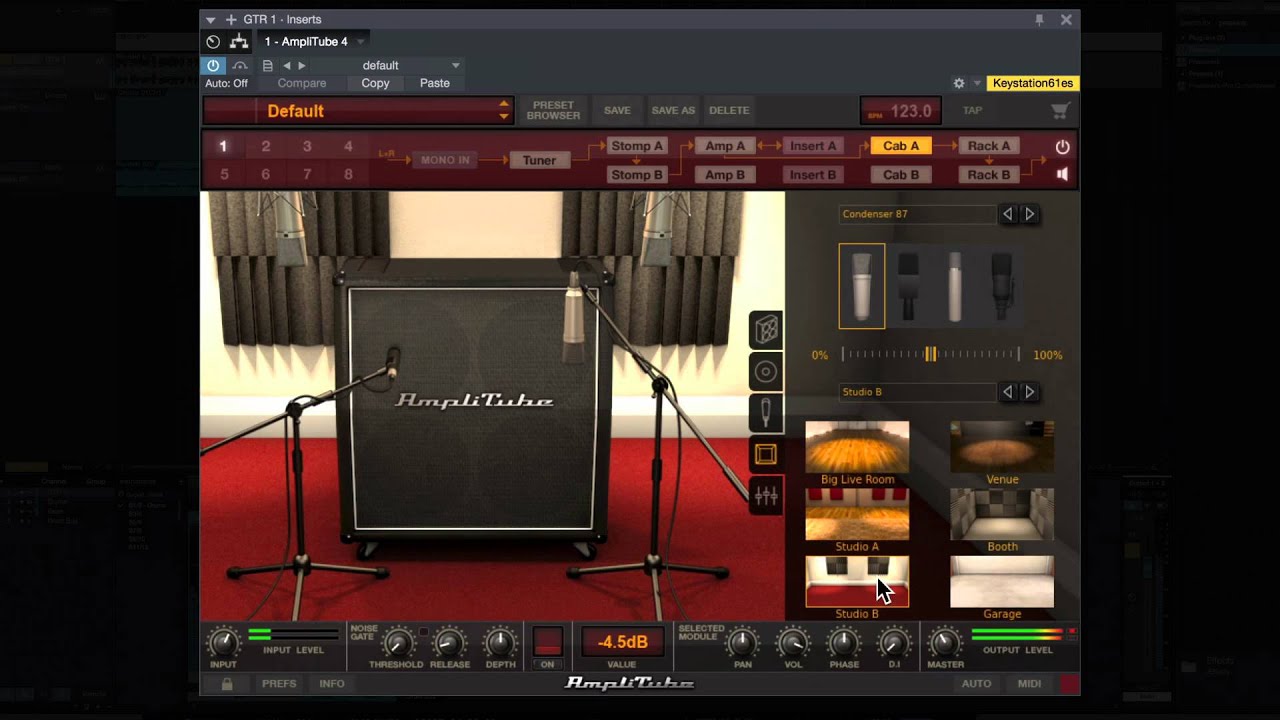Select next microphone with right arrow
This screenshot has width=1280, height=720.
1030,214
